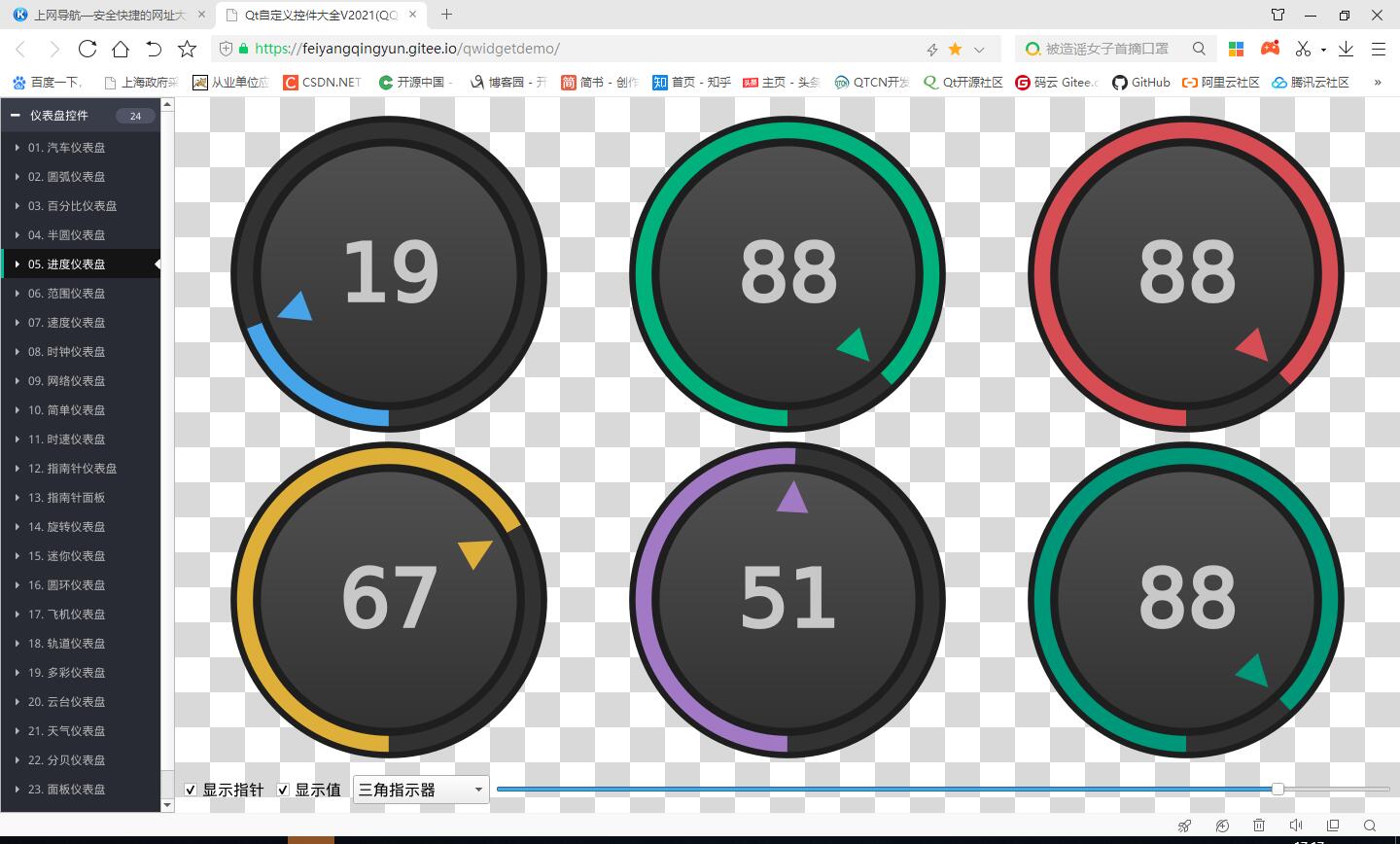
Task: Click the trash bin icon in status bar
Action: click(x=1259, y=826)
